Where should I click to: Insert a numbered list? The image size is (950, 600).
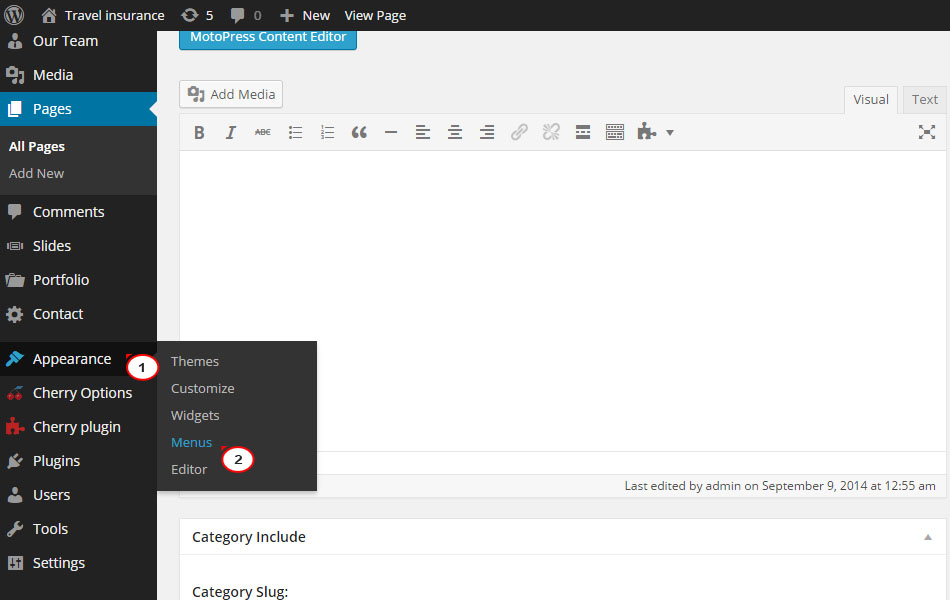327,132
